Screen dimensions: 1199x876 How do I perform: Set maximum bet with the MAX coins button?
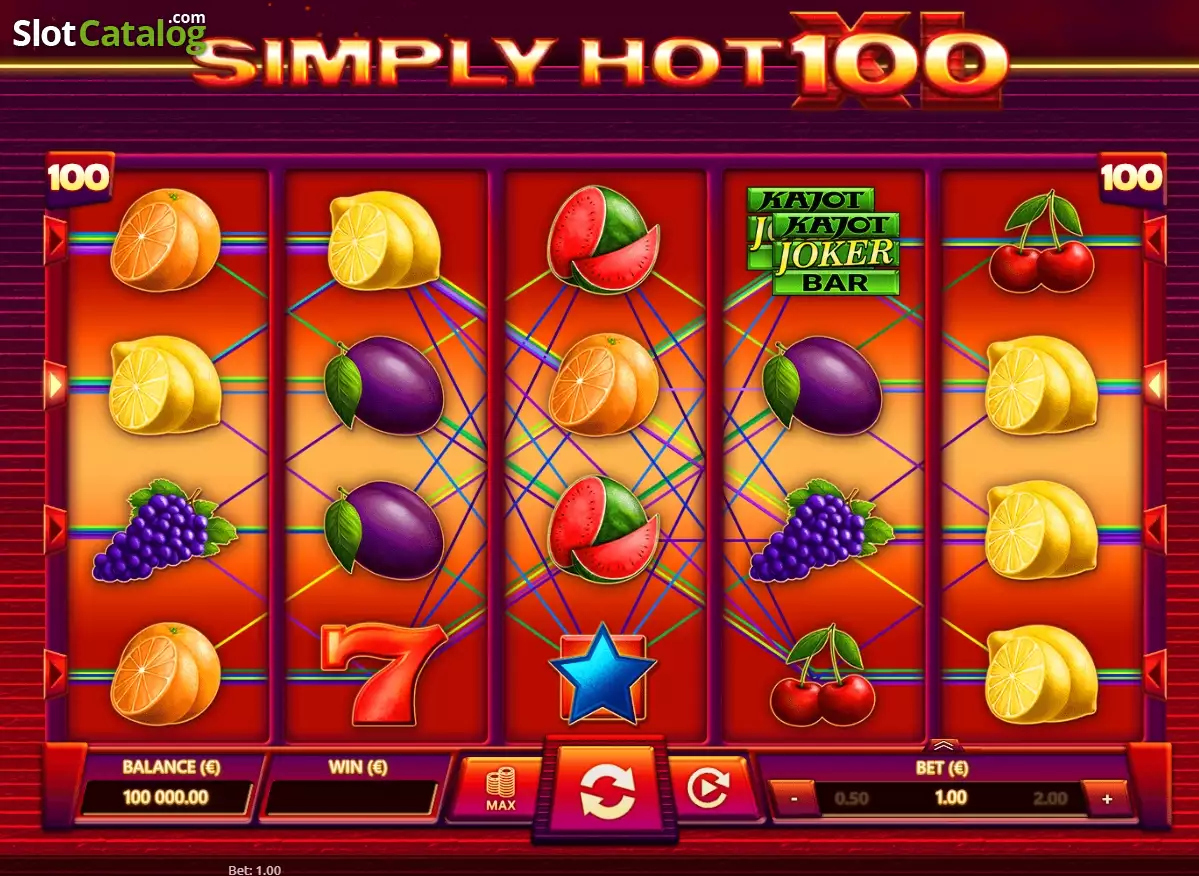coord(501,790)
